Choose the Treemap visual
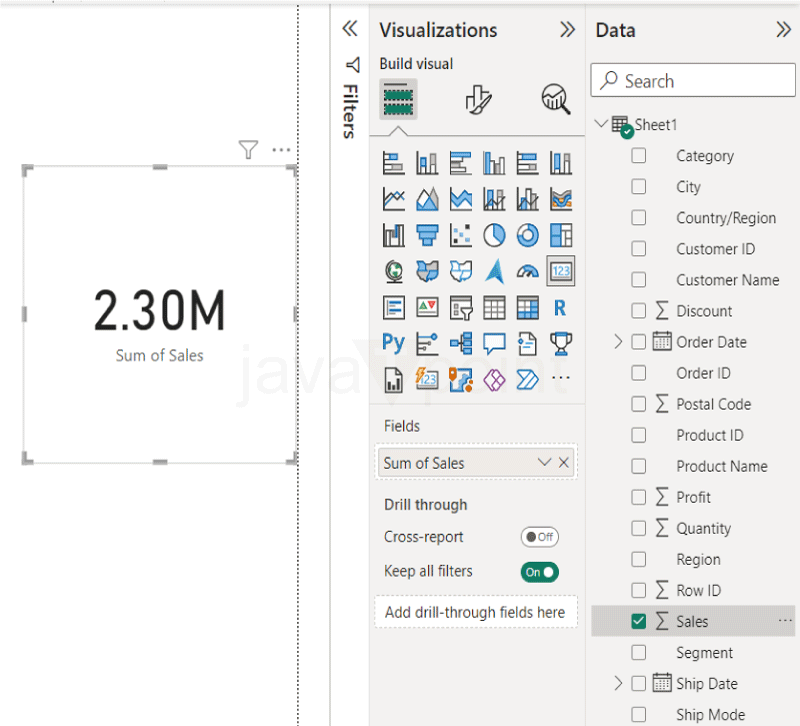800x726 pixels. [561, 235]
